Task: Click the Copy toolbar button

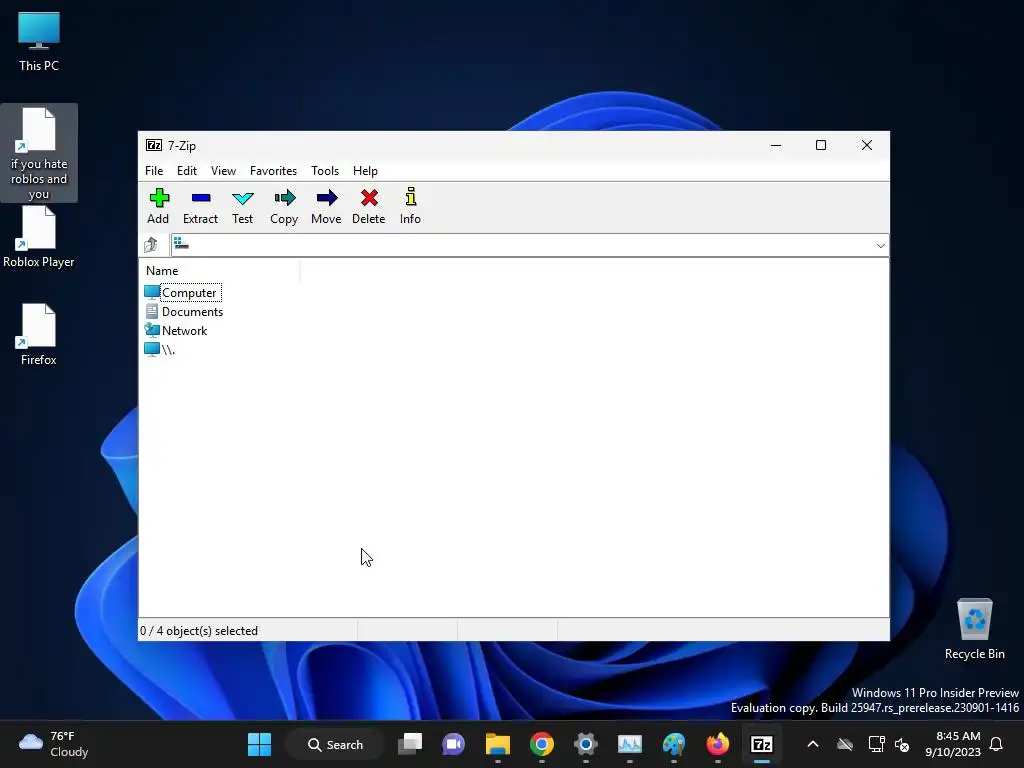Action: [284, 206]
